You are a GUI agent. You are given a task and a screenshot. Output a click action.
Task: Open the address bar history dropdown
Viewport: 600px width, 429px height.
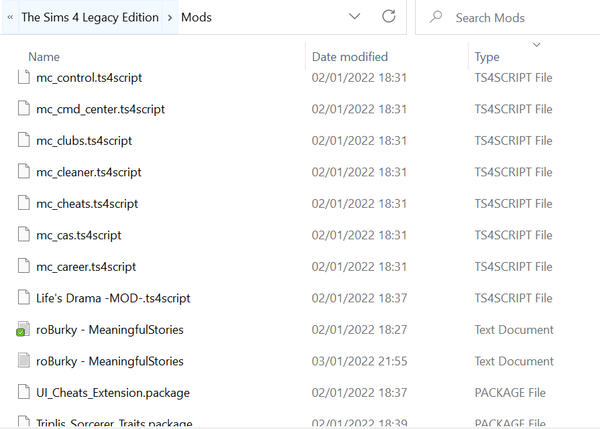(x=355, y=16)
